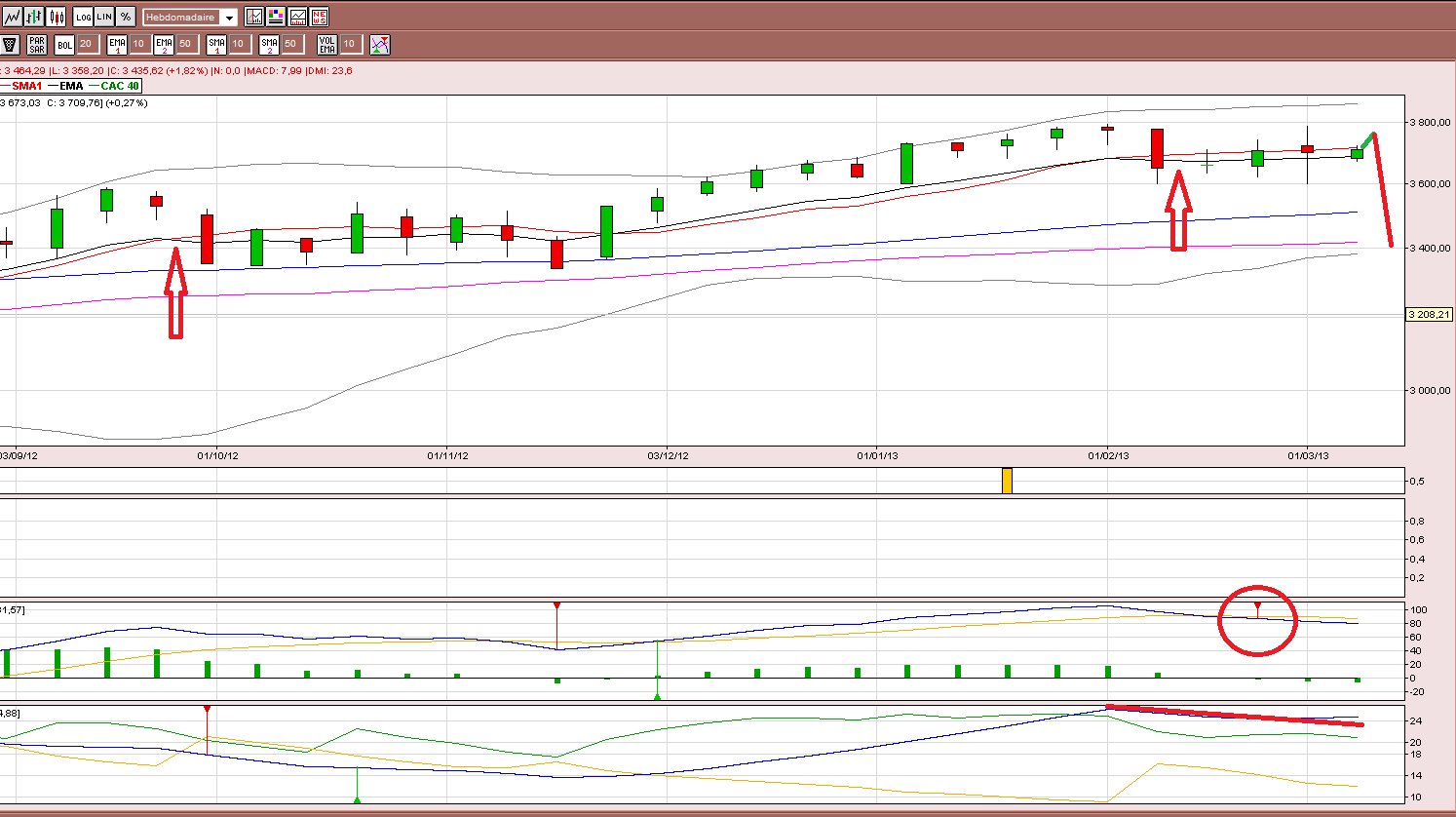
Task: Toggle the SMA 2 indicator
Action: click(269, 45)
